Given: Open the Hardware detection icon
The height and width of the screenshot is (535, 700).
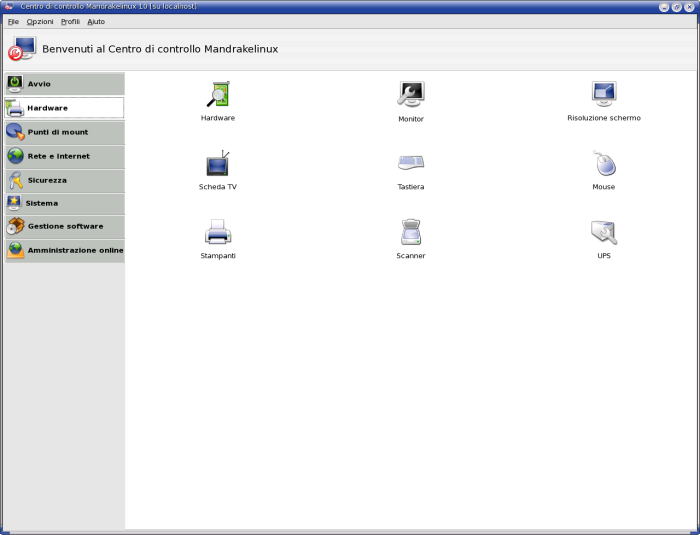Looking at the screenshot, I should 217,95.
